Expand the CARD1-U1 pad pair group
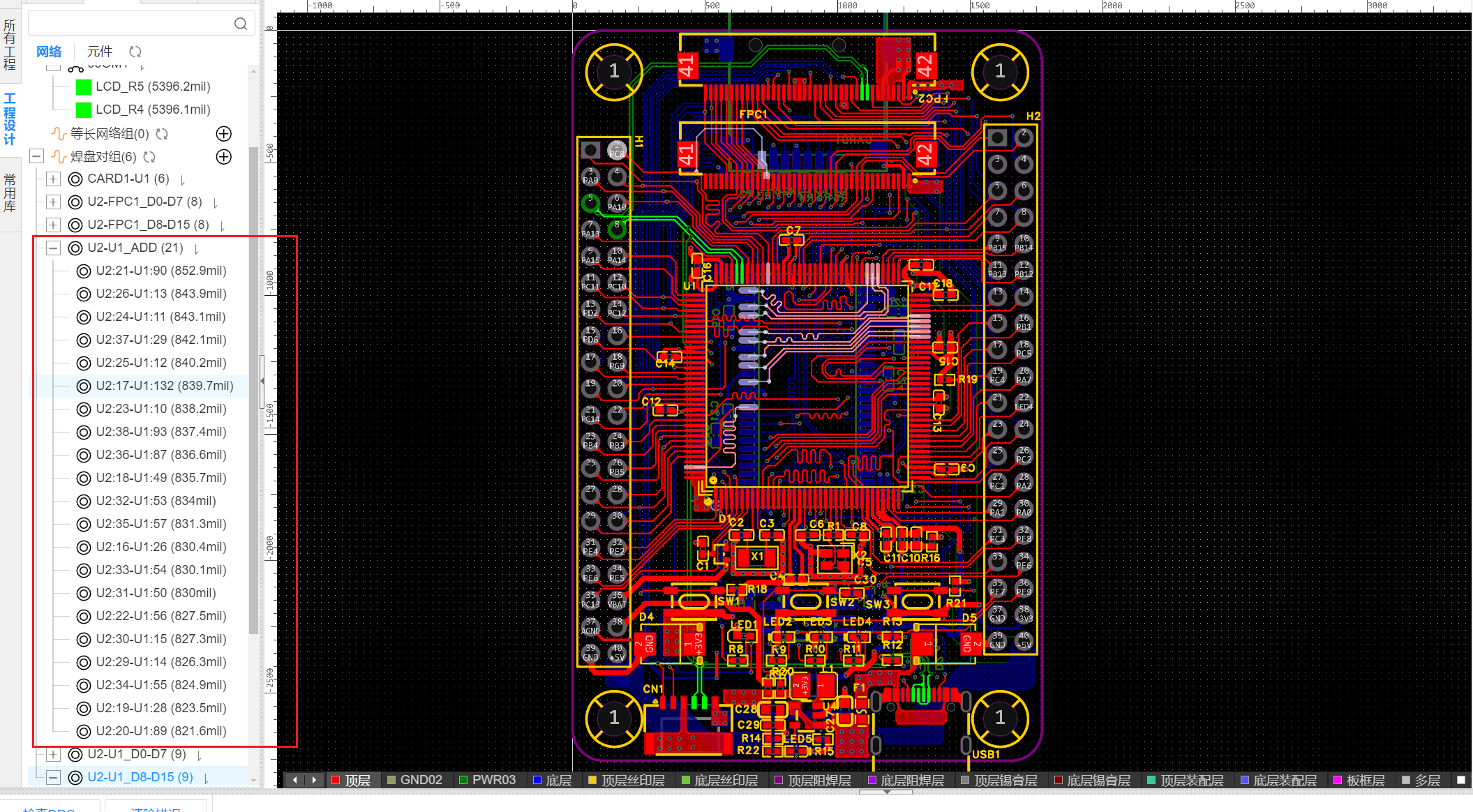Viewport: 1473px width, 812px height. point(53,179)
